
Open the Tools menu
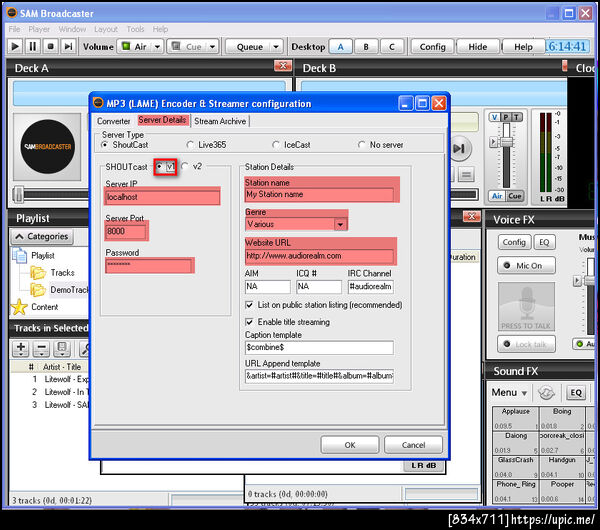(135, 29)
